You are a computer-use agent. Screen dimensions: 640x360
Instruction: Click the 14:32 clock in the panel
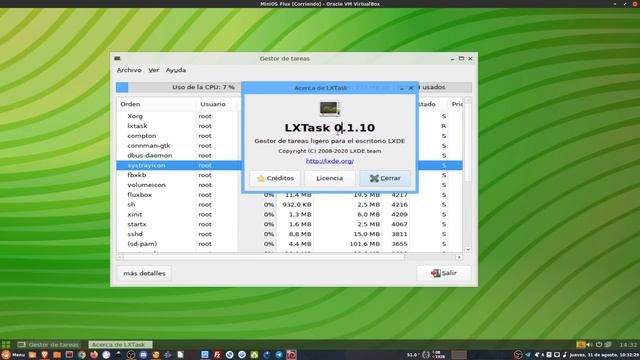pos(628,344)
